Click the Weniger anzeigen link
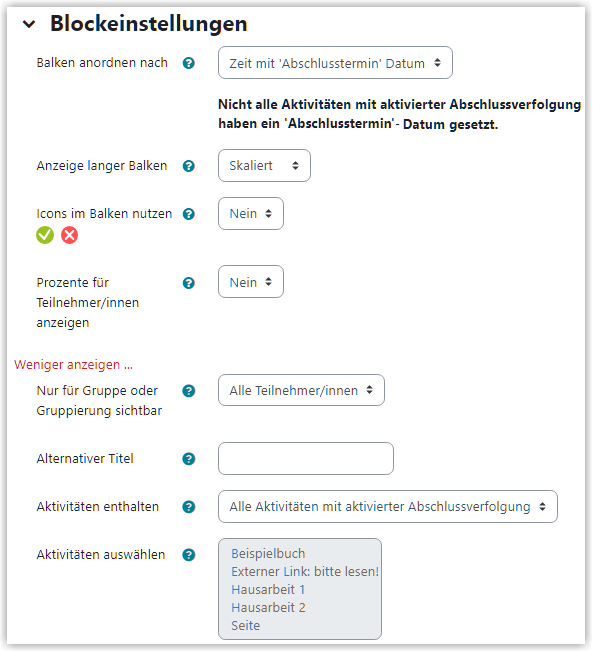The height and width of the screenshot is (652, 593). [73, 365]
